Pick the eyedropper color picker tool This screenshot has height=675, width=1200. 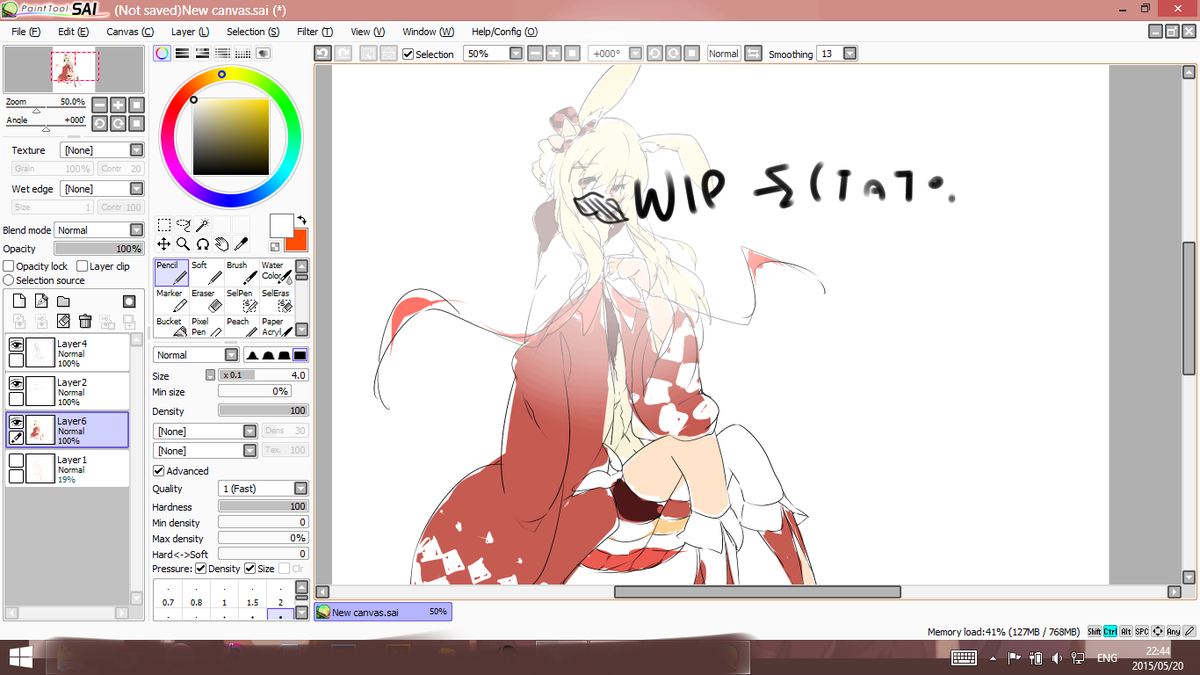pyautogui.click(x=240, y=243)
